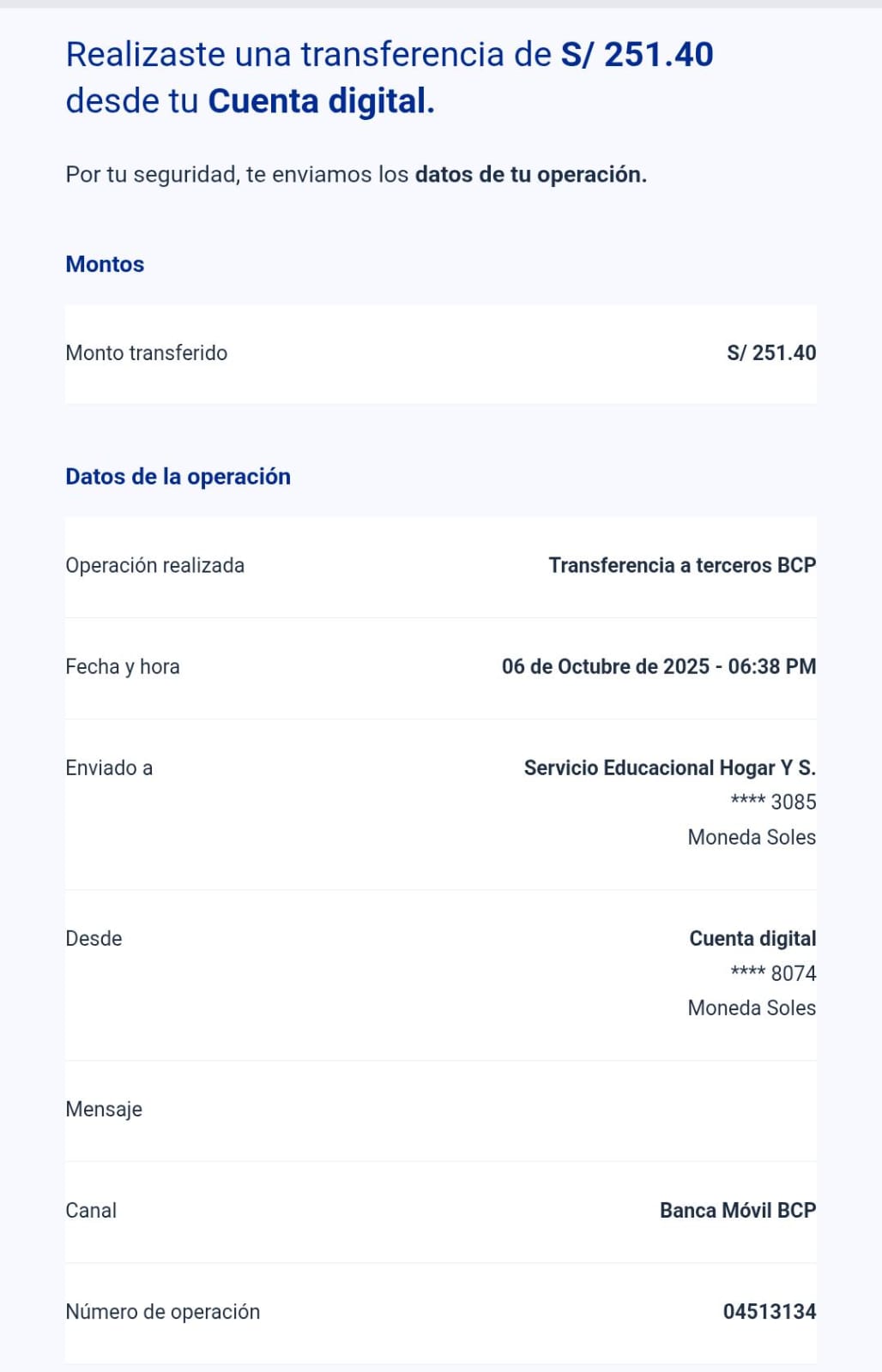Select the S/ 251.40 value in Montos row

pyautogui.click(x=770, y=353)
